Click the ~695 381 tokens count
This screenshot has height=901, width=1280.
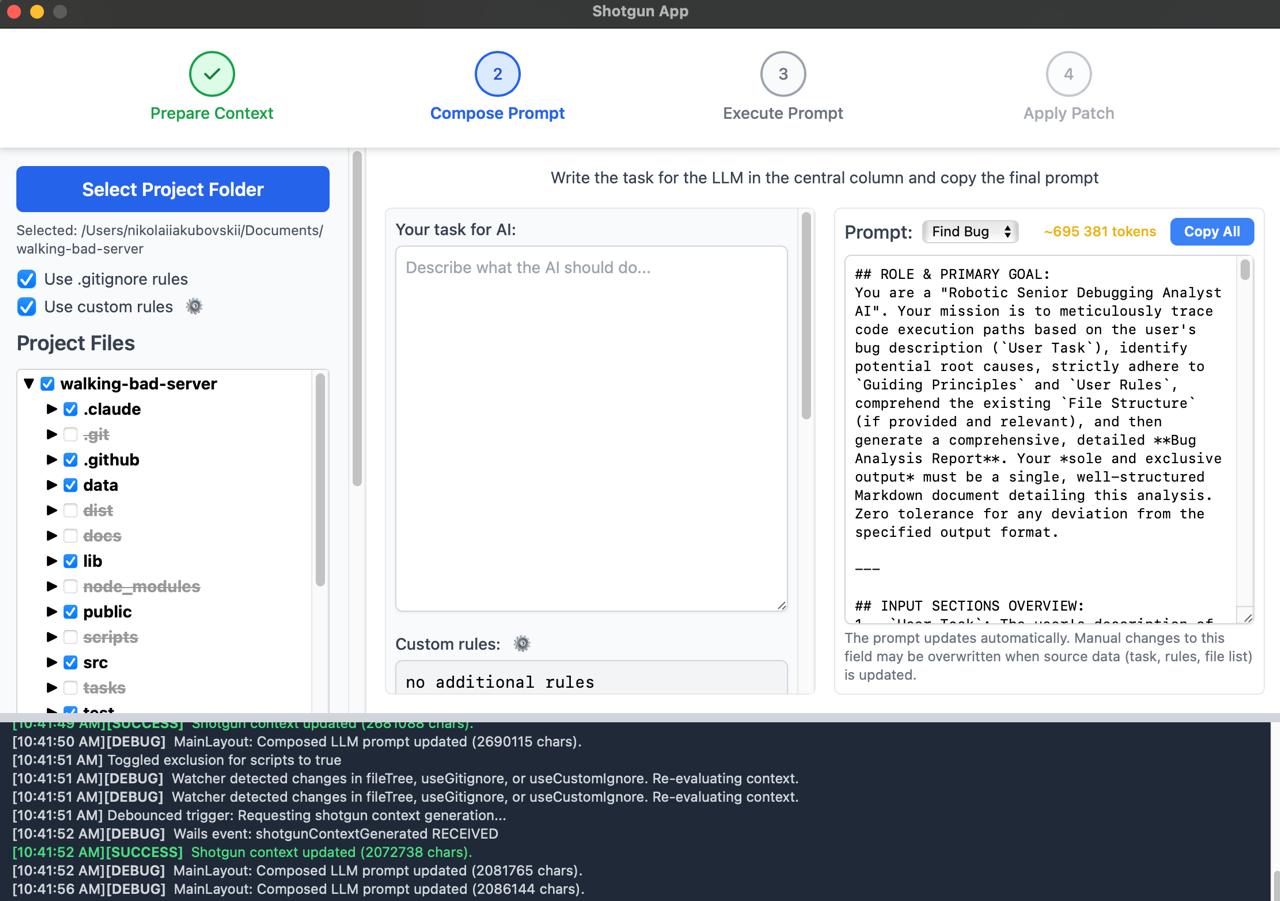[1100, 231]
